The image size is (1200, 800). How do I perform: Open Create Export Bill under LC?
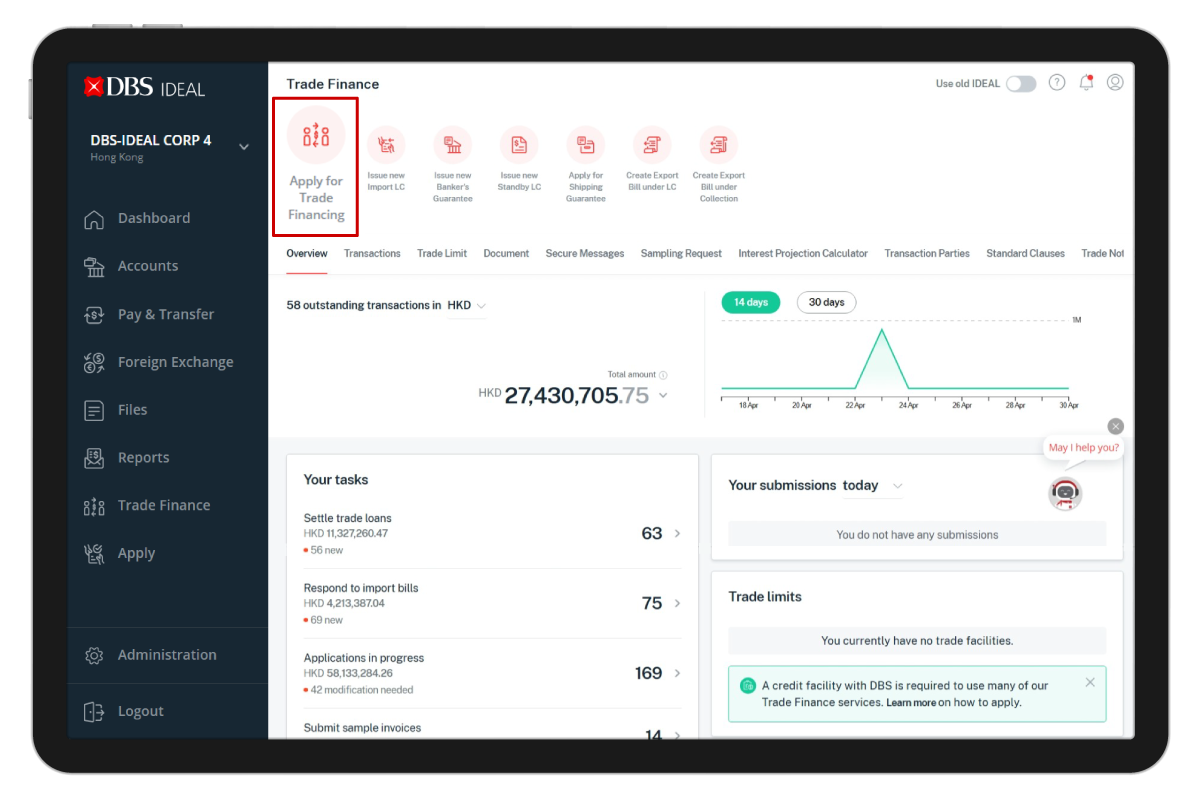(x=652, y=143)
